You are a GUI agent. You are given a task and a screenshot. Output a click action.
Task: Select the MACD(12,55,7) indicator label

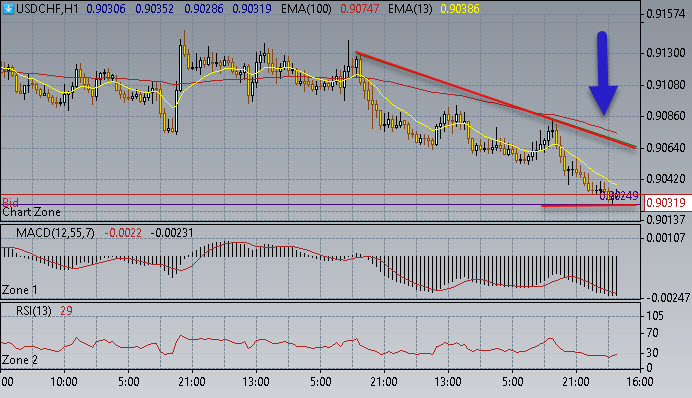(x=55, y=233)
